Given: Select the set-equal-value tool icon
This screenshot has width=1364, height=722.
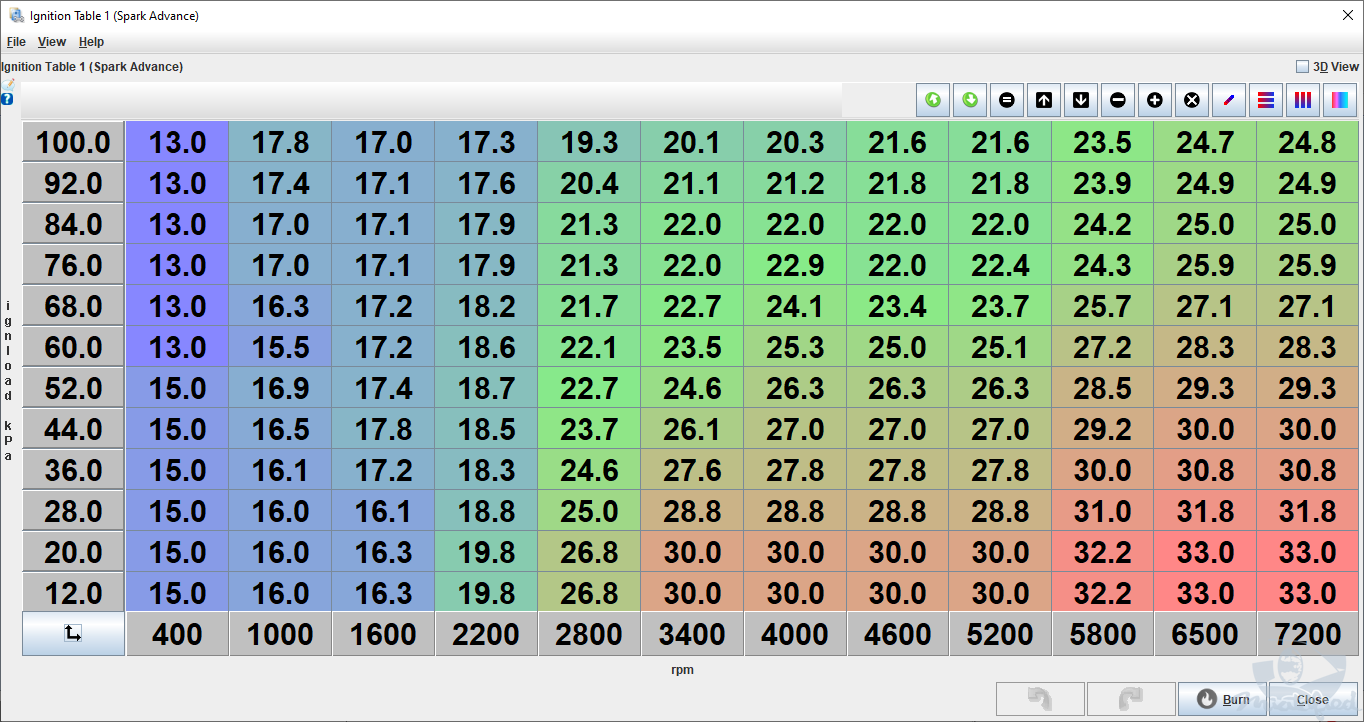Looking at the screenshot, I should tap(1006, 100).
